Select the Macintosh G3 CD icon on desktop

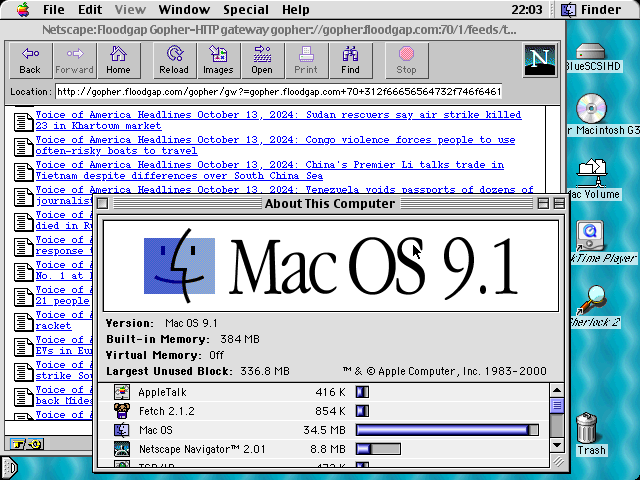pyautogui.click(x=591, y=109)
